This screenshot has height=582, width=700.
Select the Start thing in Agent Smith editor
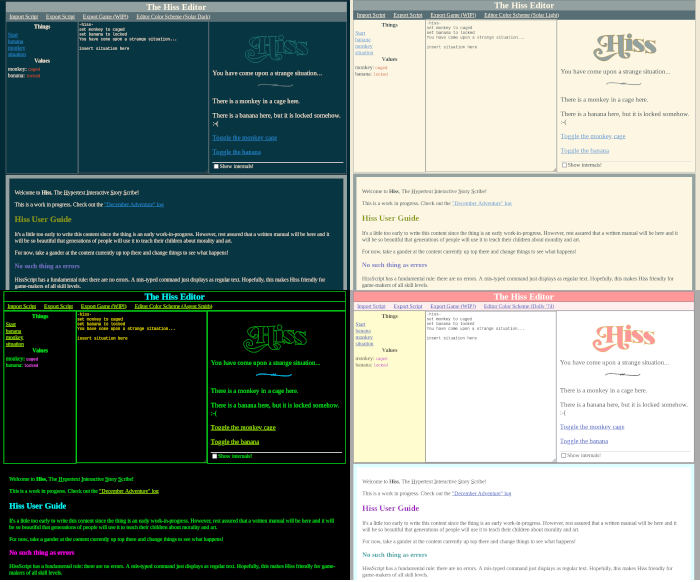[x=11, y=324]
